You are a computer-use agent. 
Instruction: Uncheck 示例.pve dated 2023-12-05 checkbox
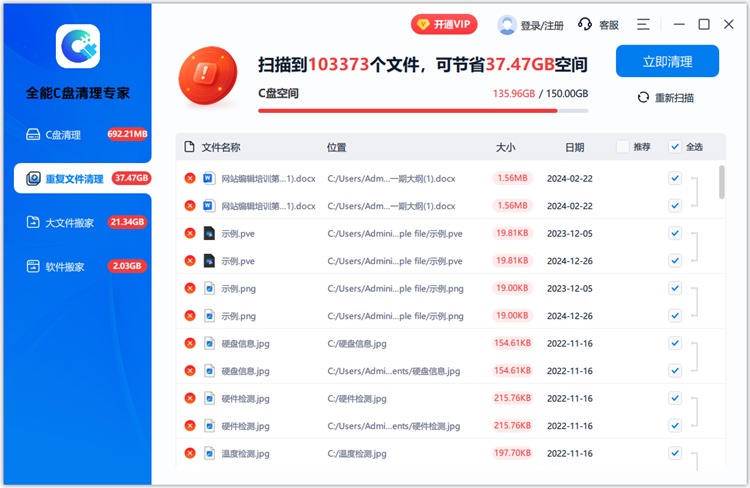675,233
